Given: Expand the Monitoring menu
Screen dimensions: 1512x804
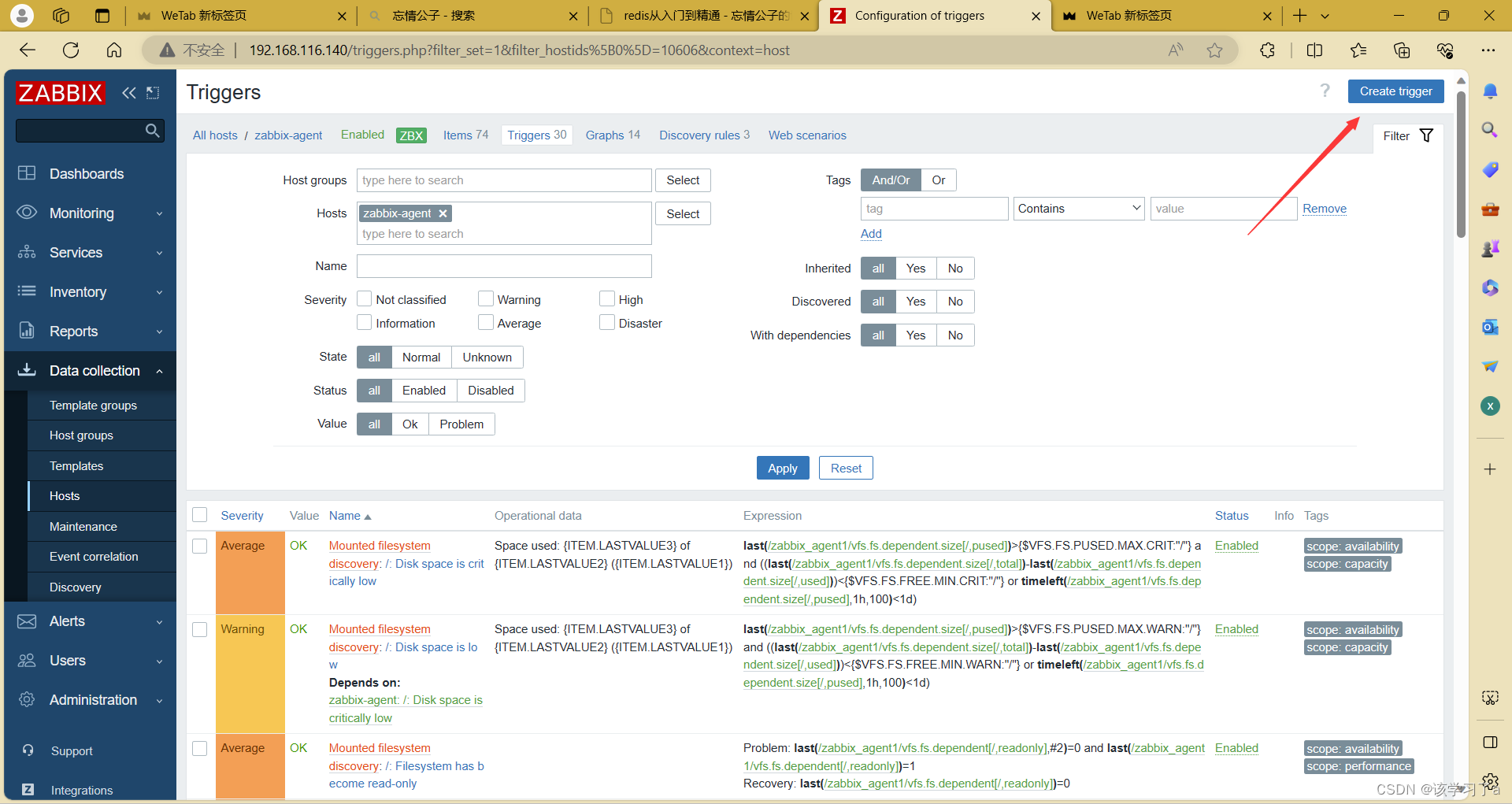Looking at the screenshot, I should coord(91,213).
